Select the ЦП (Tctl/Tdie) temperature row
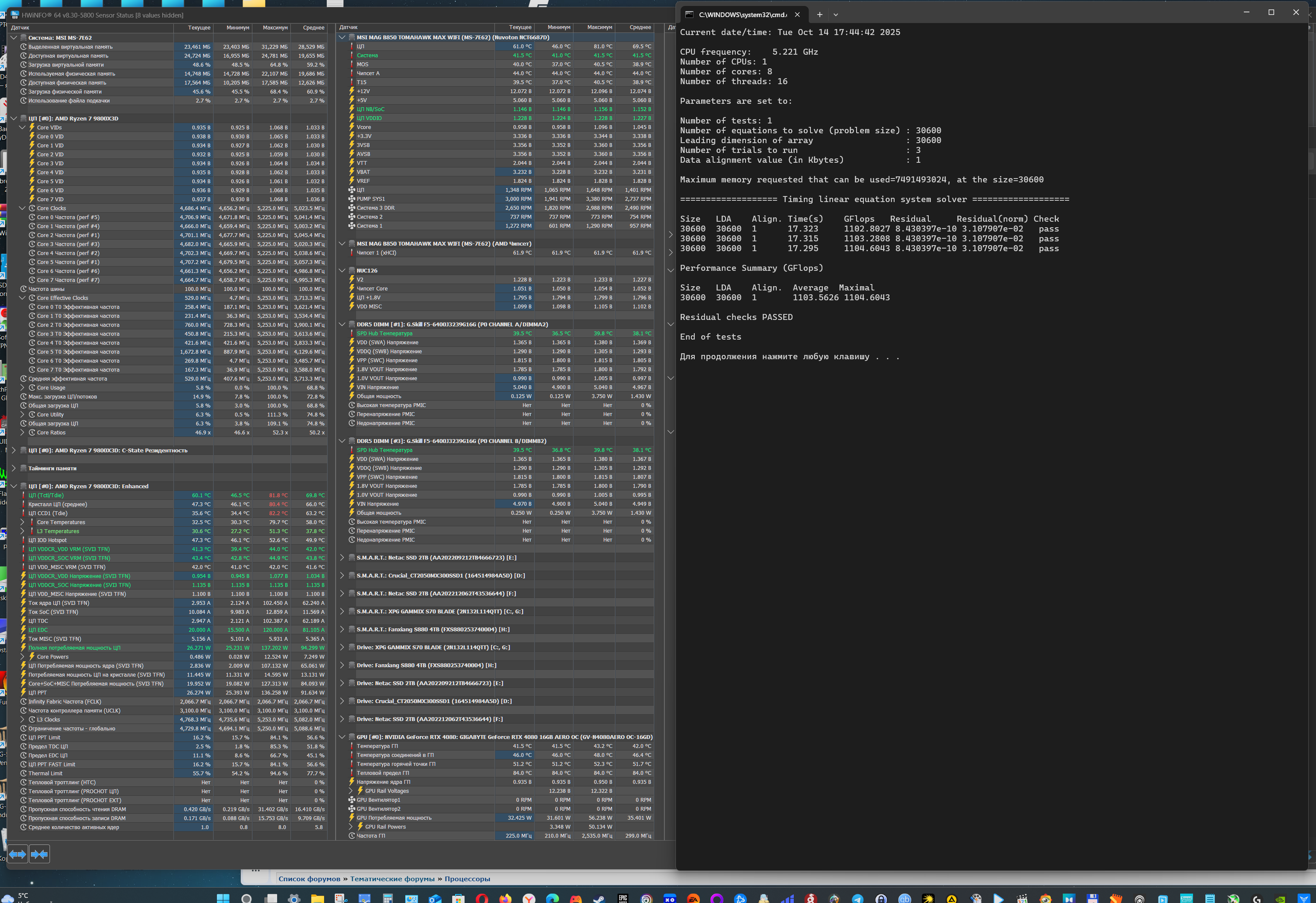 46,495
